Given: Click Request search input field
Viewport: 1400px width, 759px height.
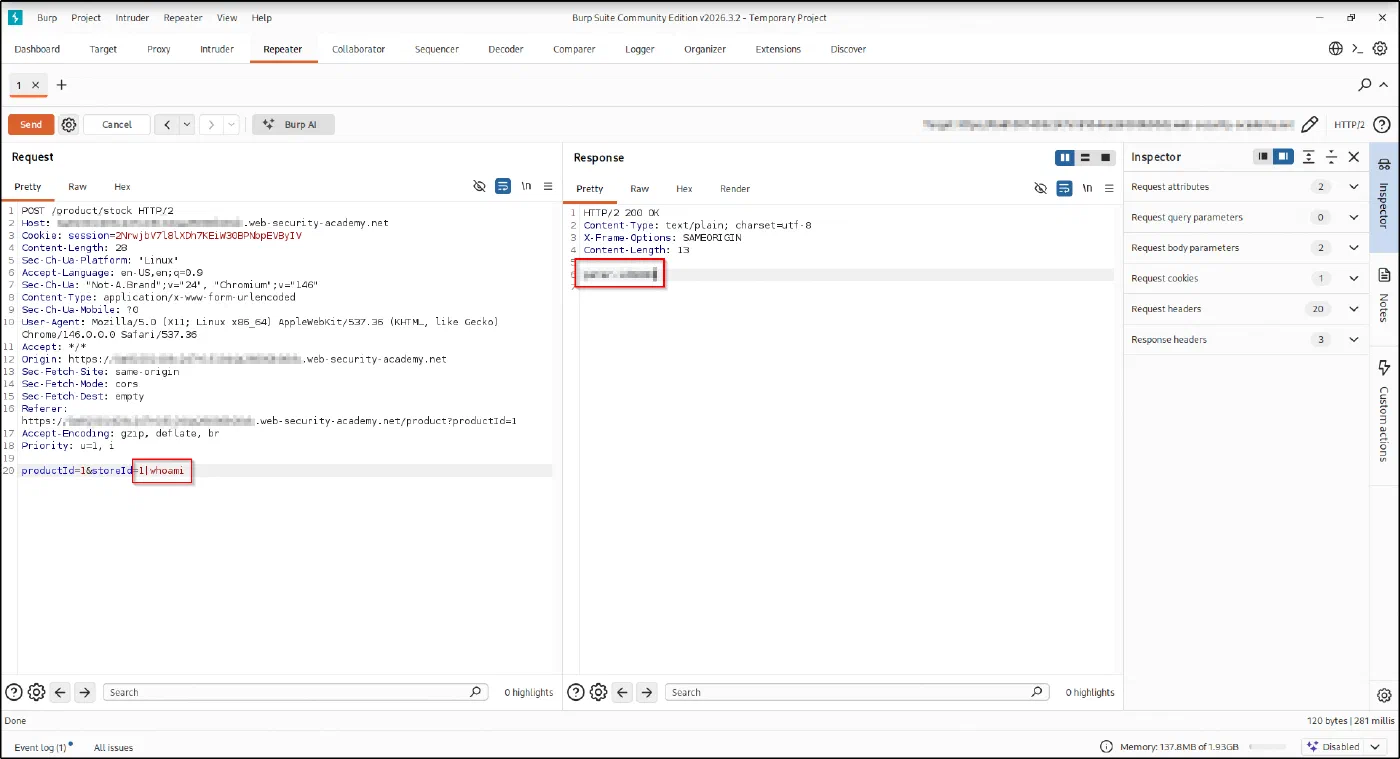Looking at the screenshot, I should click(297, 692).
